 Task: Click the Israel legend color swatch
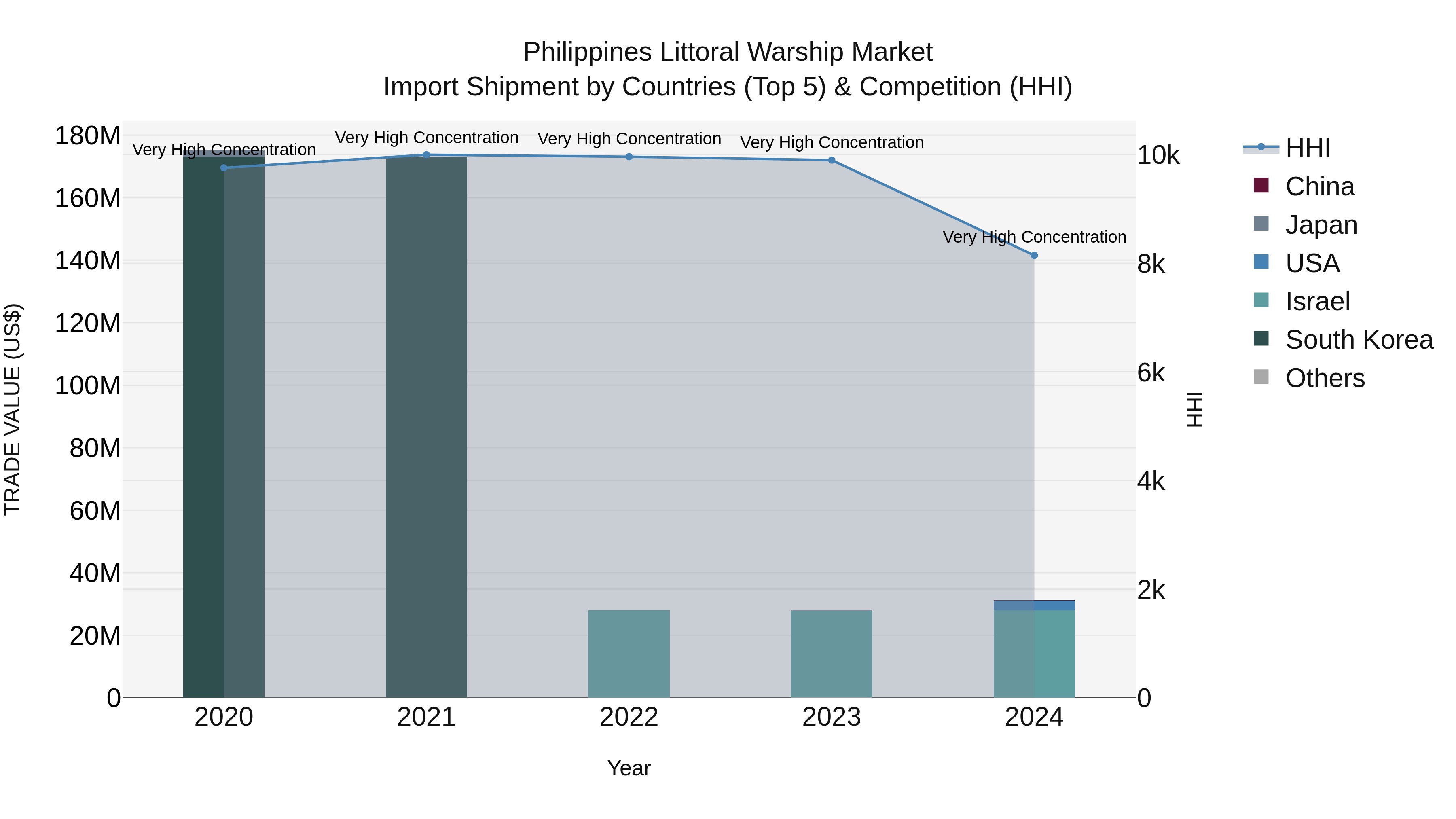[1261, 300]
